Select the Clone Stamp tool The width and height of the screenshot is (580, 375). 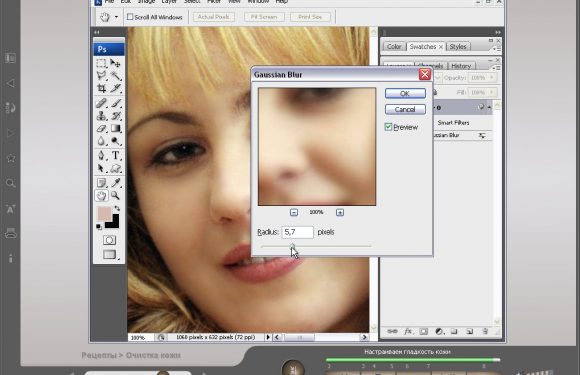tap(101, 116)
